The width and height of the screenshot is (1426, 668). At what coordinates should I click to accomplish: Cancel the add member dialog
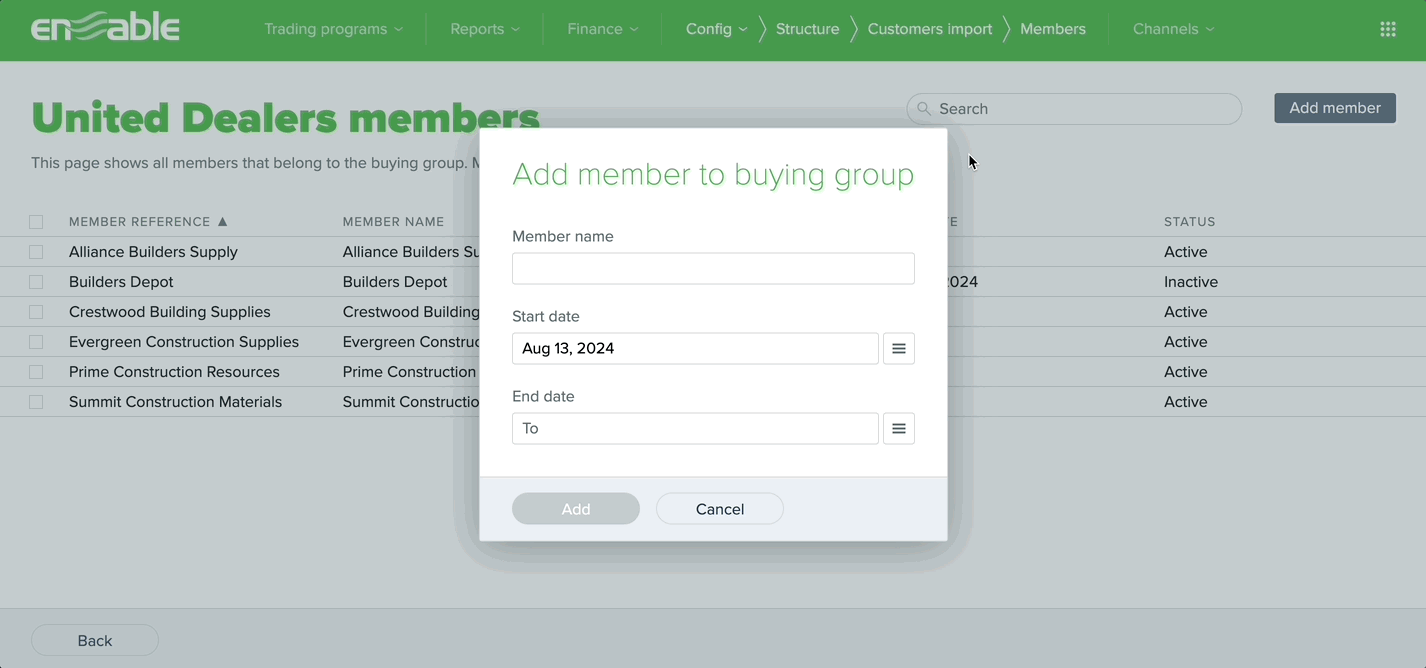click(720, 508)
